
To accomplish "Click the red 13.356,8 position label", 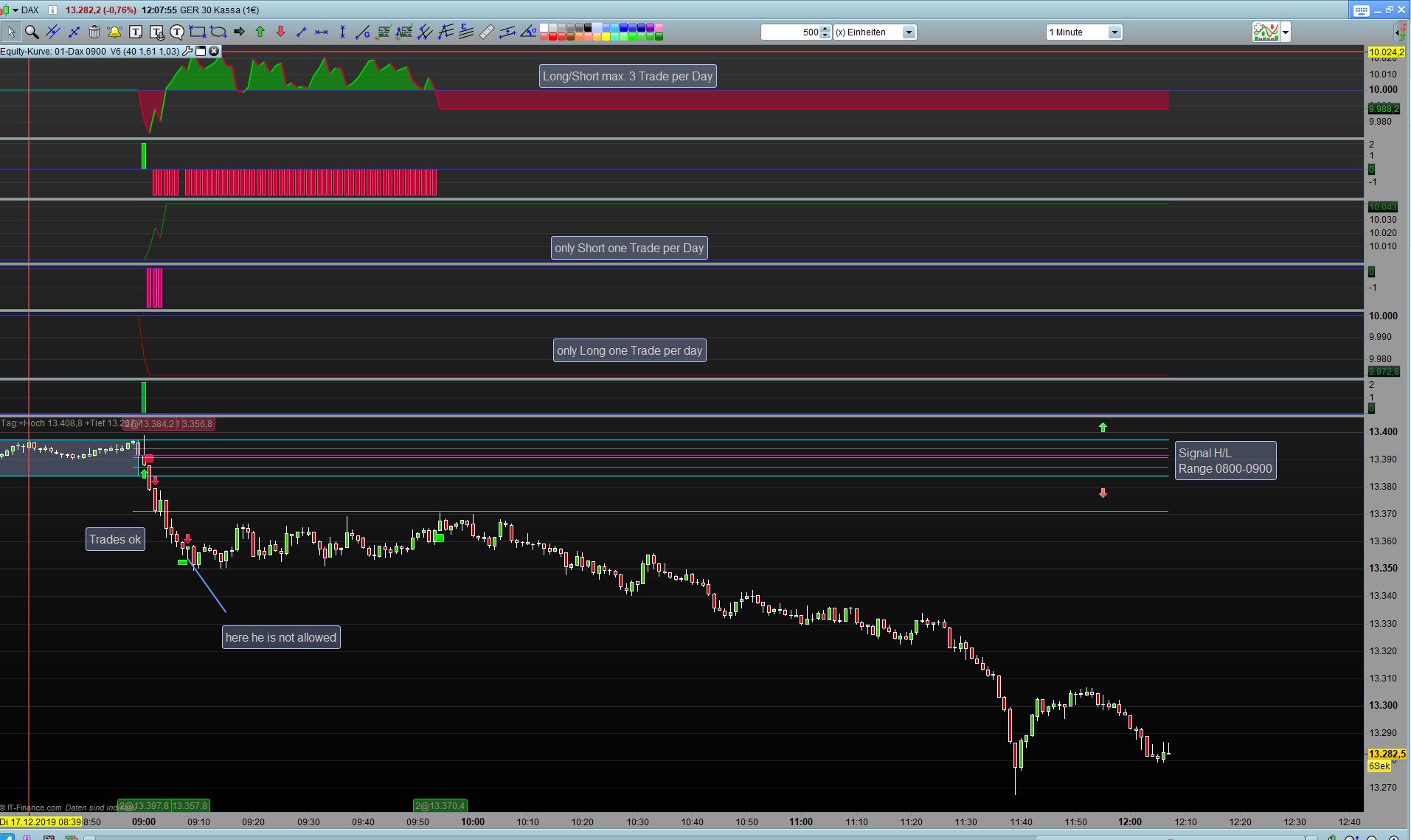I will point(197,424).
